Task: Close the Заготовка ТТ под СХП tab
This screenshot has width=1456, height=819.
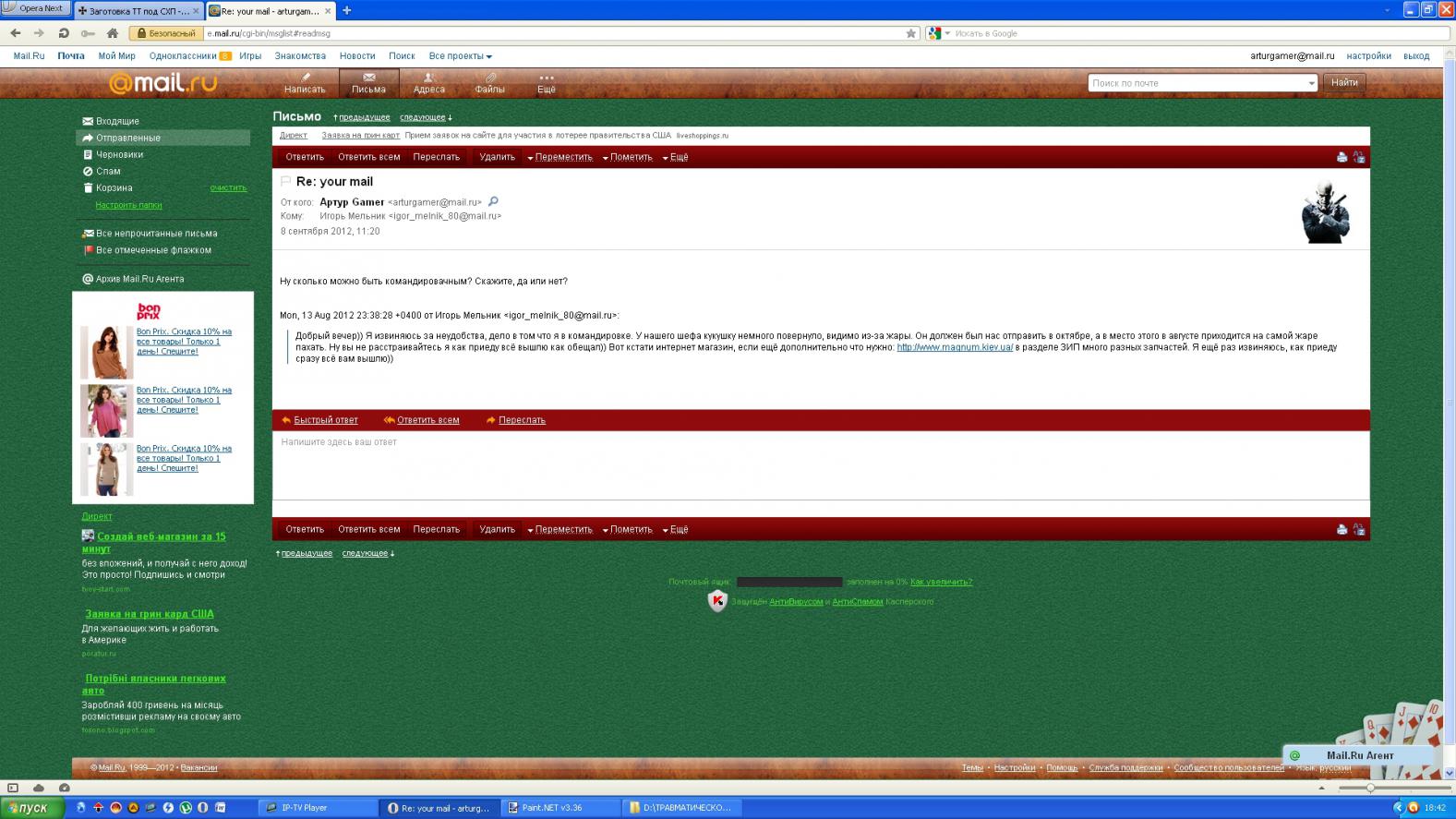Action: pyautogui.click(x=196, y=11)
